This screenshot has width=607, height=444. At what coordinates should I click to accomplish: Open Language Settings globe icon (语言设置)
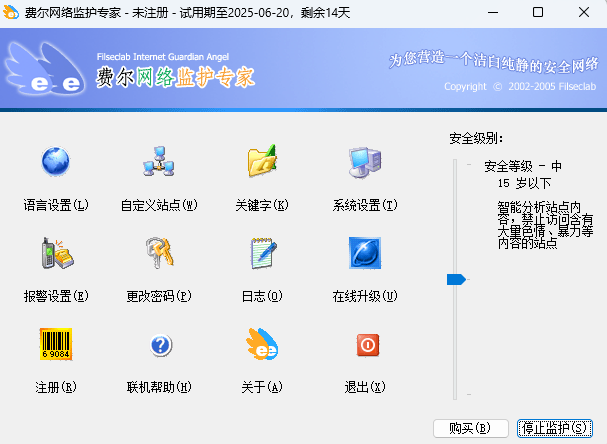point(56,162)
